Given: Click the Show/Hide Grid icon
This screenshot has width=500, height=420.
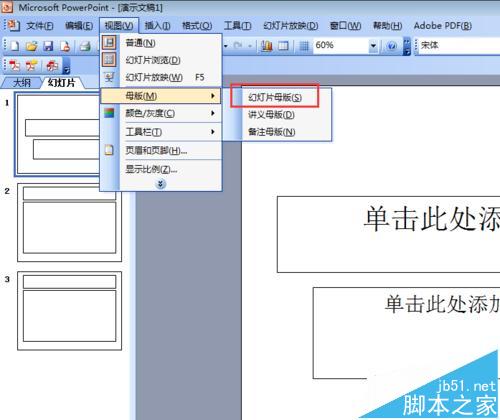Looking at the screenshot, I should point(304,45).
